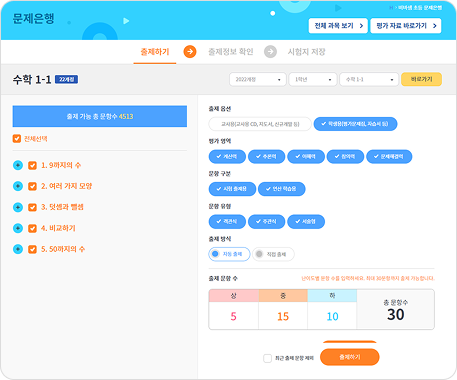
Task: Toggle the 객관식 question type chip
Action: (227, 221)
